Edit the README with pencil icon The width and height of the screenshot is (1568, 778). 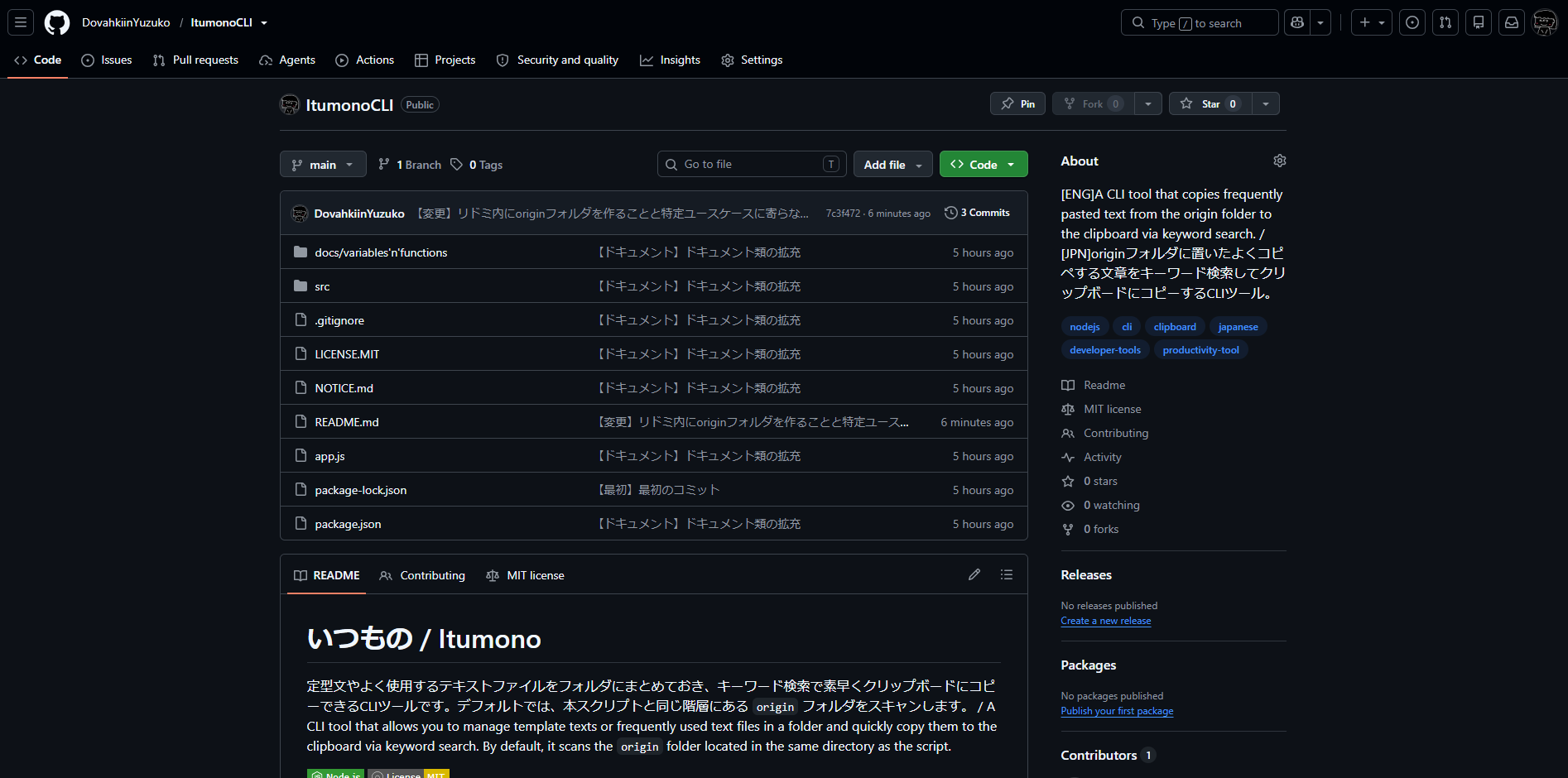[974, 574]
